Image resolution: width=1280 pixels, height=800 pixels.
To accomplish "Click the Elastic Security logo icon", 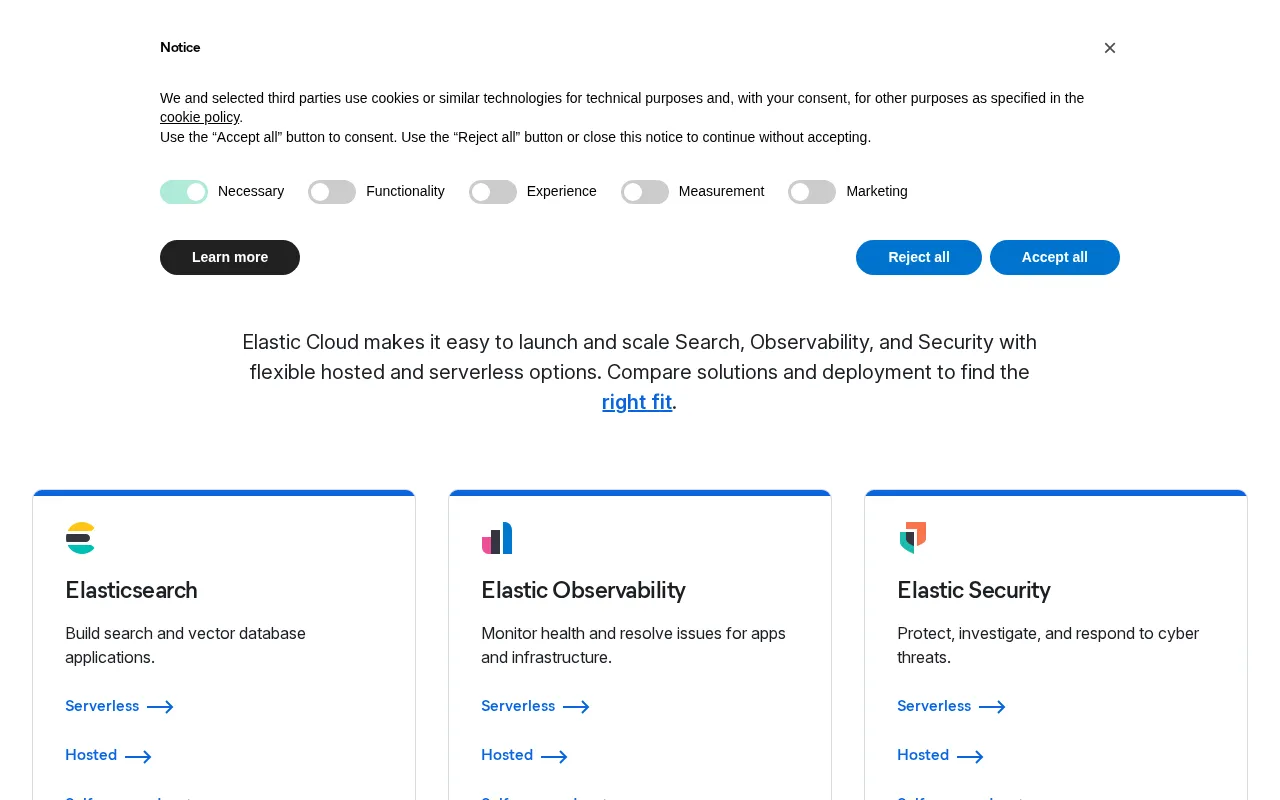I will pos(913,538).
